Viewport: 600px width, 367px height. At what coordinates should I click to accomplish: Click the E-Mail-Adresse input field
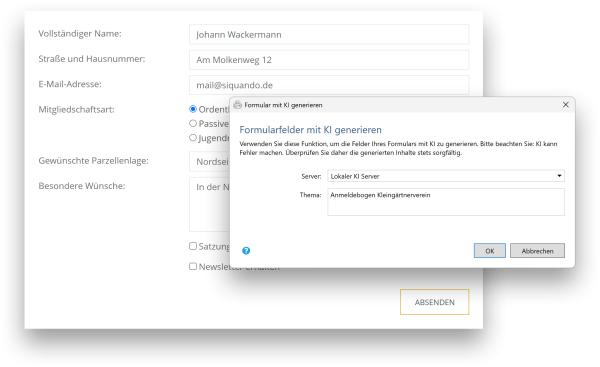[x=329, y=85]
